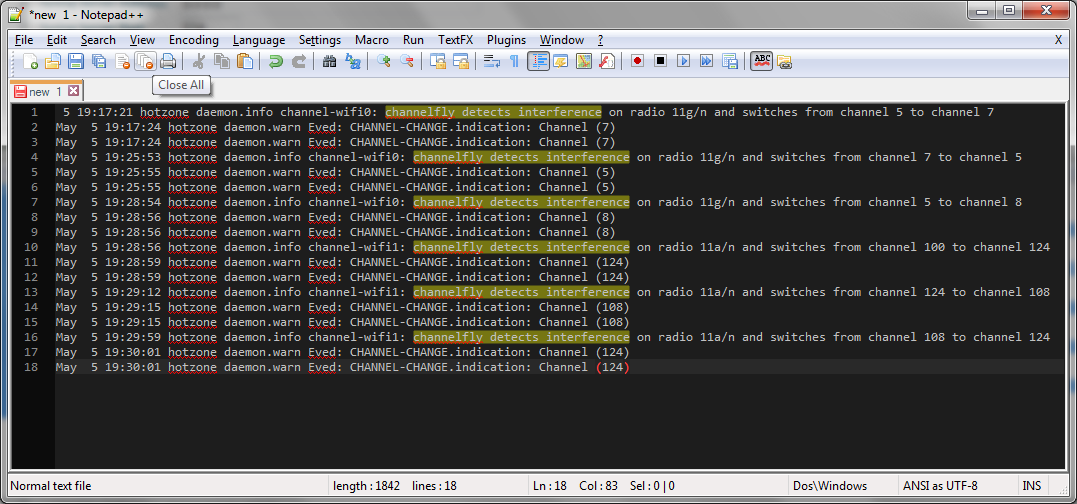This screenshot has width=1077, height=504.
Task: Open the Window menu
Action: (562, 40)
